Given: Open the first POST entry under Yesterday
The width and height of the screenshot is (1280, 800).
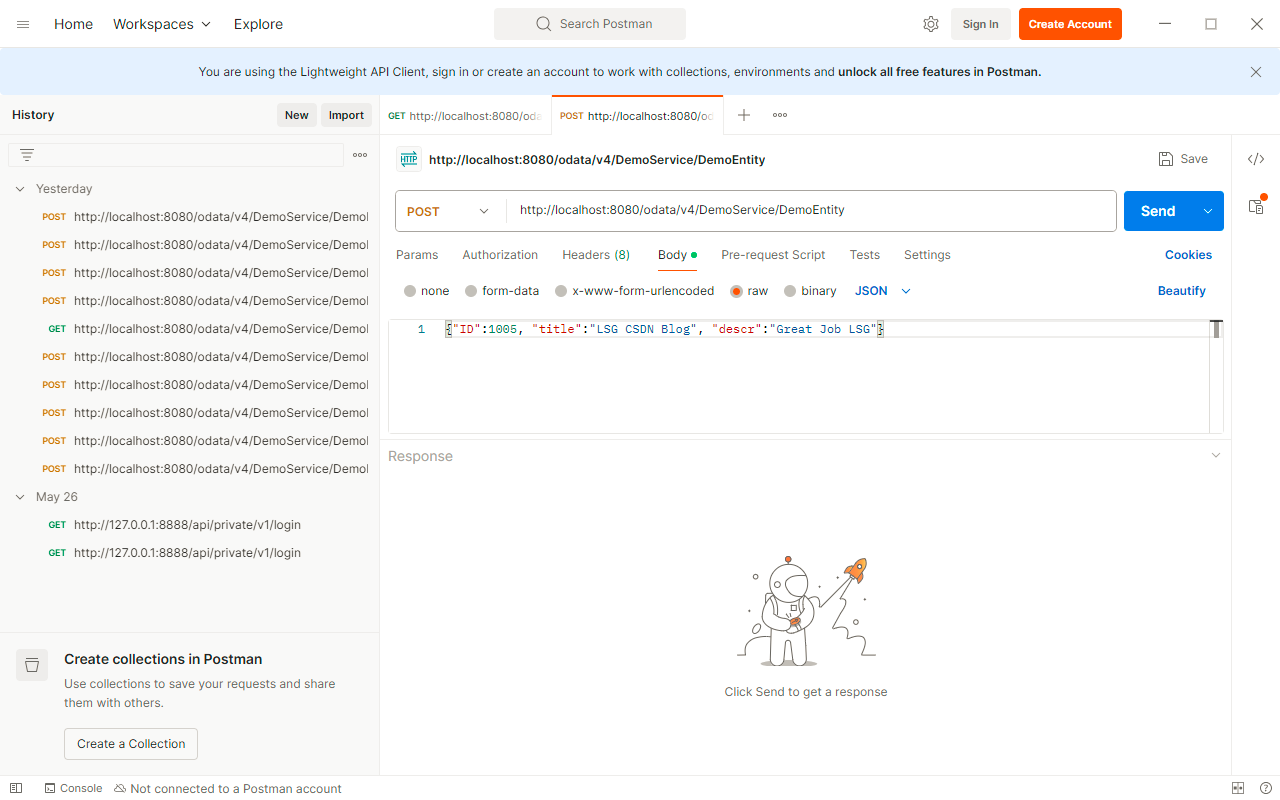Looking at the screenshot, I should pos(206,217).
